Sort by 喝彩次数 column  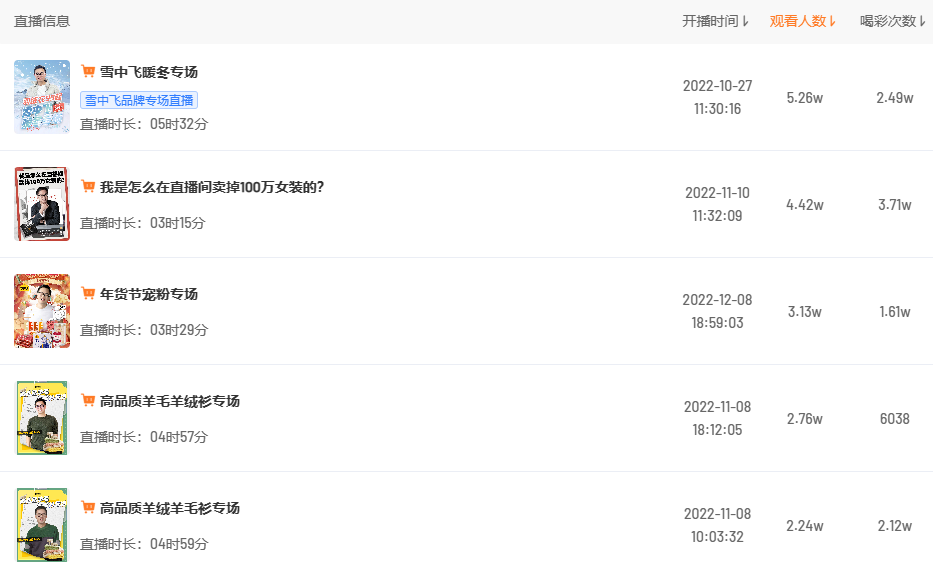(892, 21)
